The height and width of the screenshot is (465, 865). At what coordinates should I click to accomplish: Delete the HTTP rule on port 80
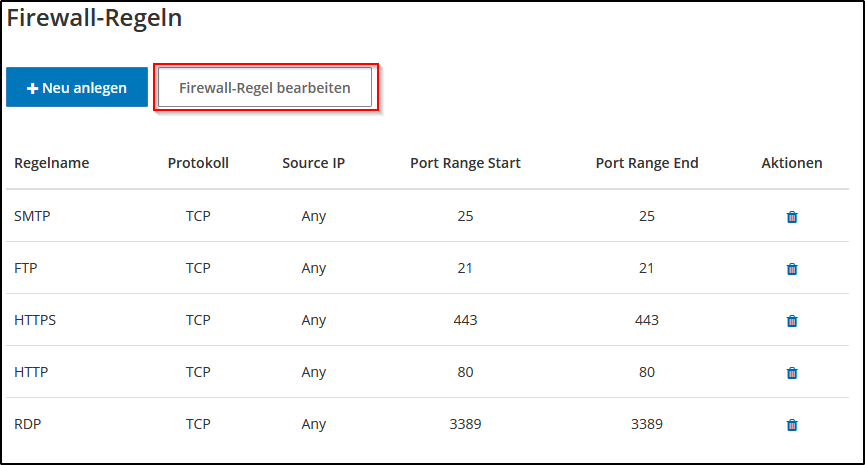pyautogui.click(x=792, y=372)
